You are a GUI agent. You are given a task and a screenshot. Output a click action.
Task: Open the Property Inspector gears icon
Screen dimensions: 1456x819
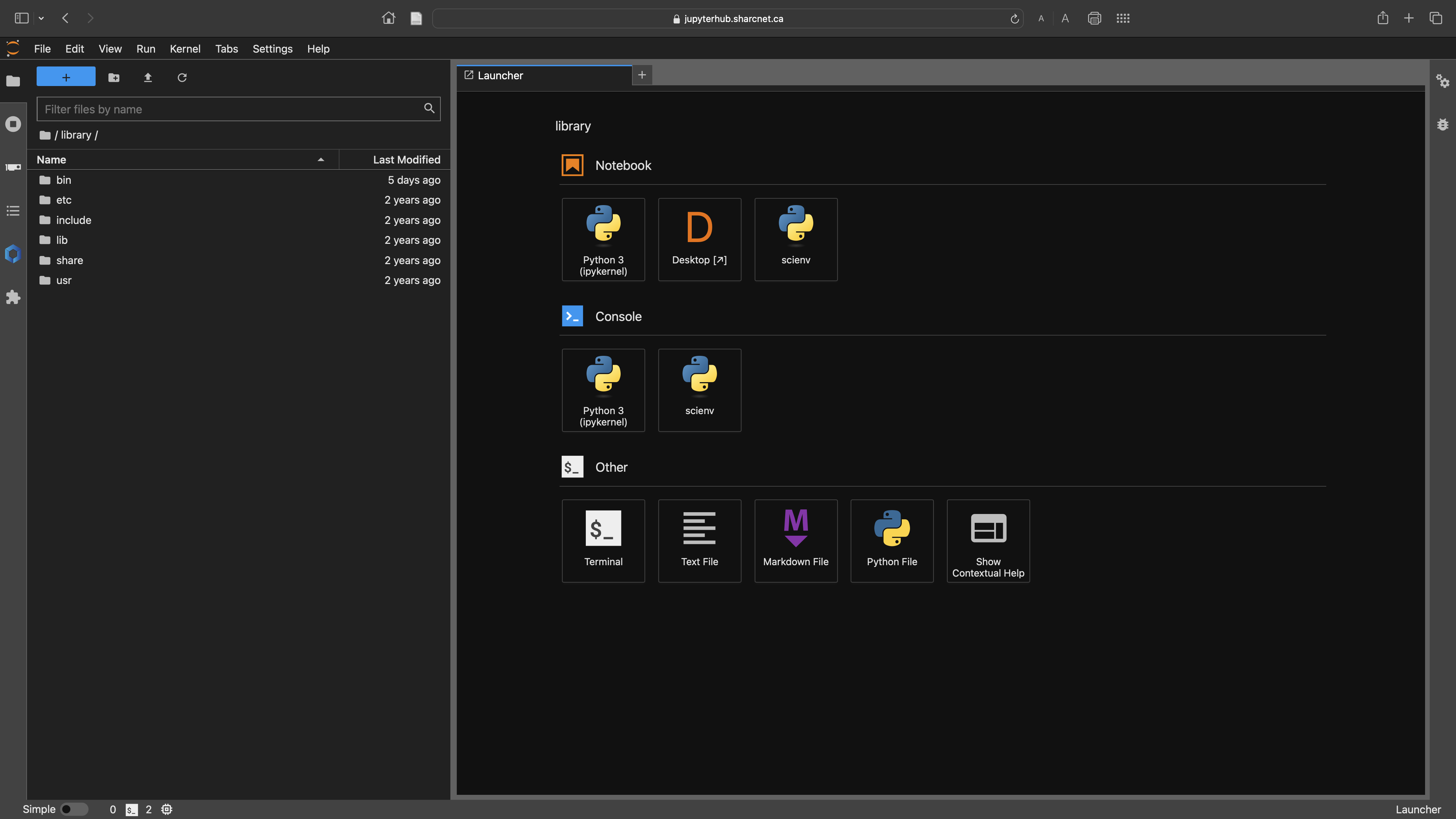1442,81
